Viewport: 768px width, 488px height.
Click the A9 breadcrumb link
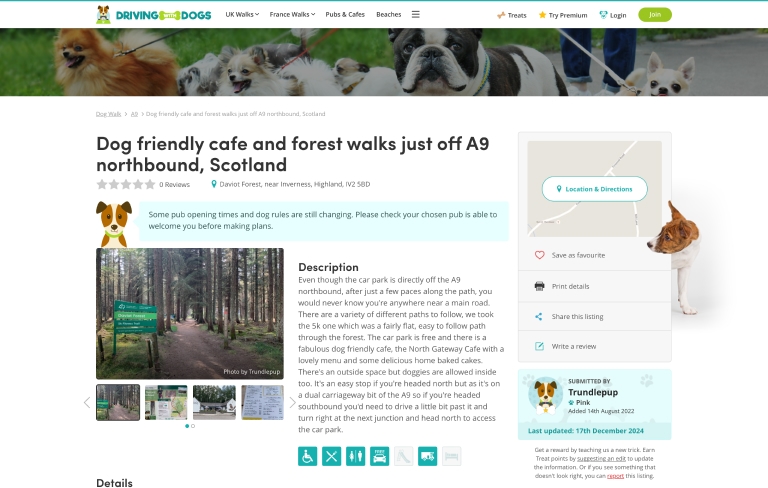pos(134,114)
